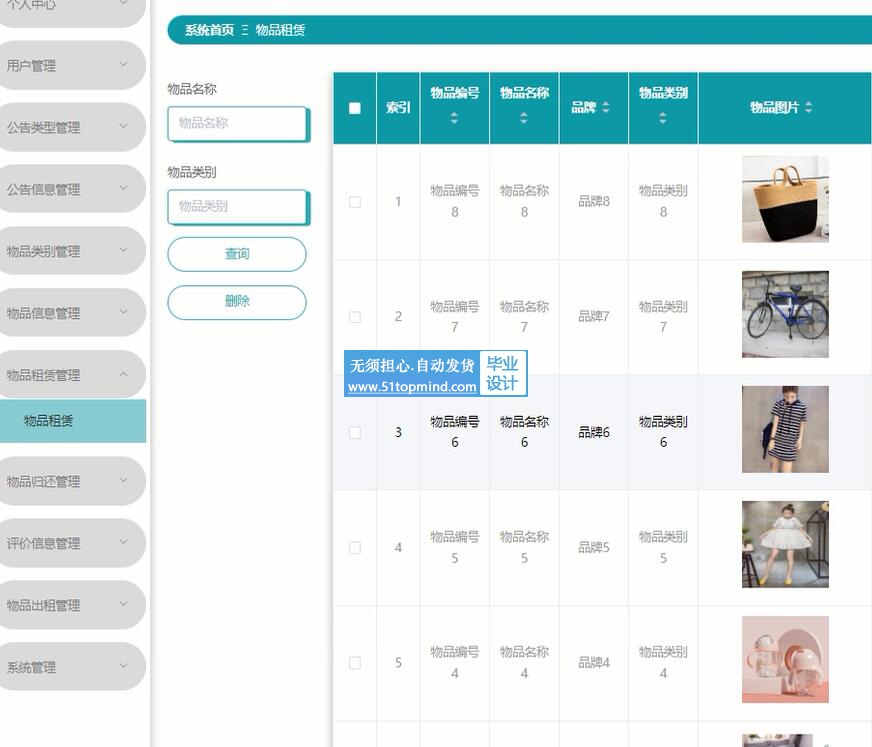Expand the 评价信息管理 sidebar menu
Viewport: 872px width, 747px height.
[71, 543]
